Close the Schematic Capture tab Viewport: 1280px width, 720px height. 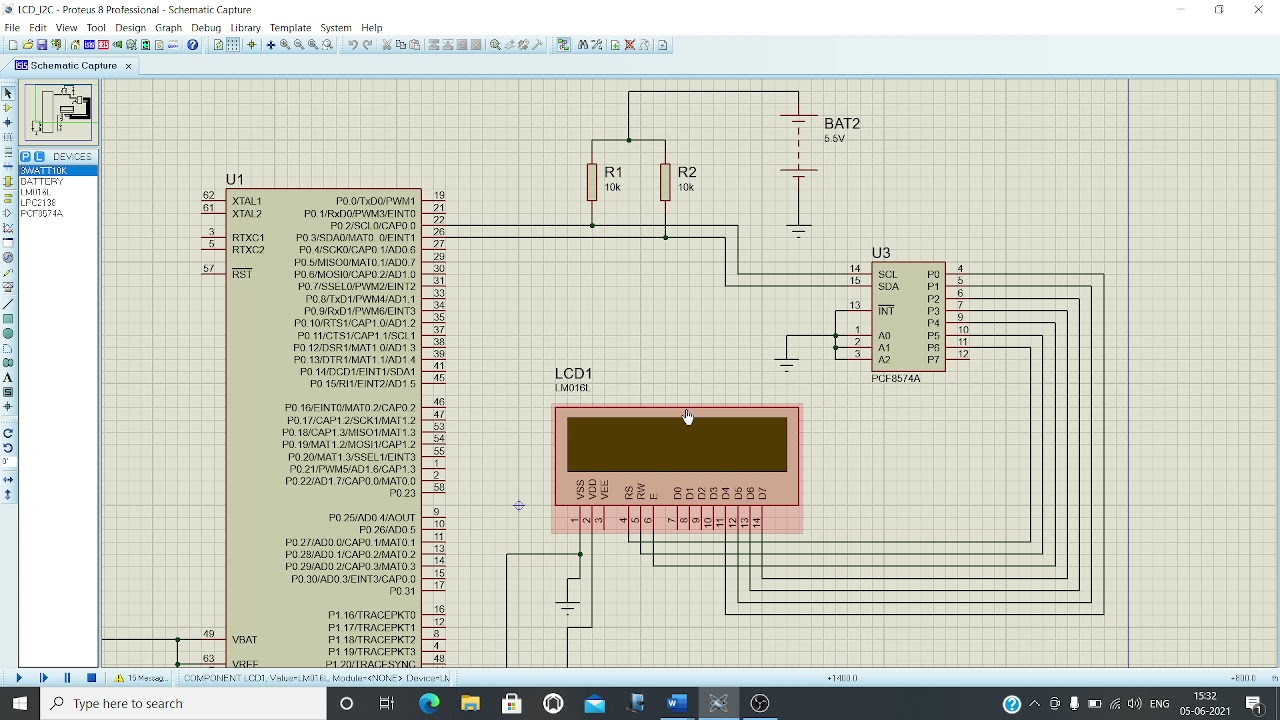point(128,66)
